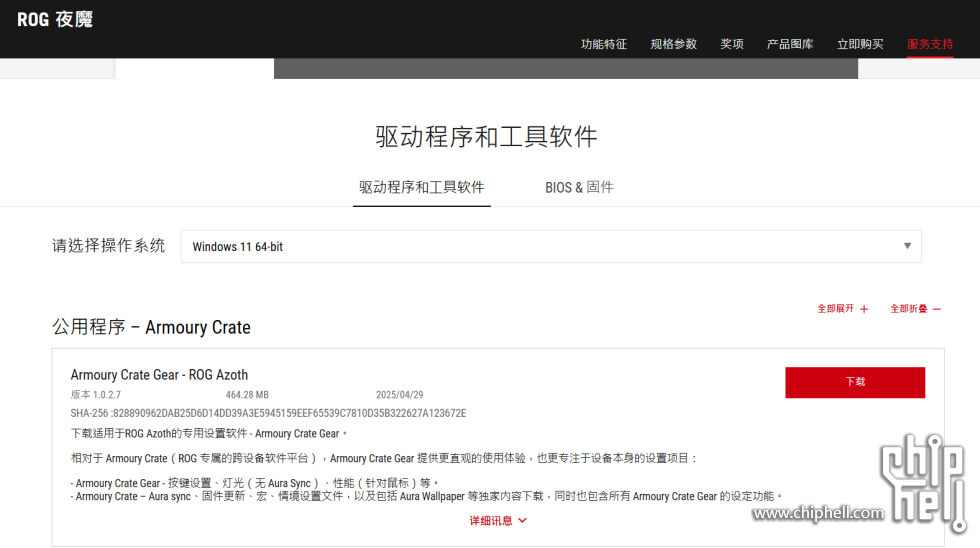
Task: Open the Windows 11 64-bit OS dropdown
Action: click(x=551, y=246)
